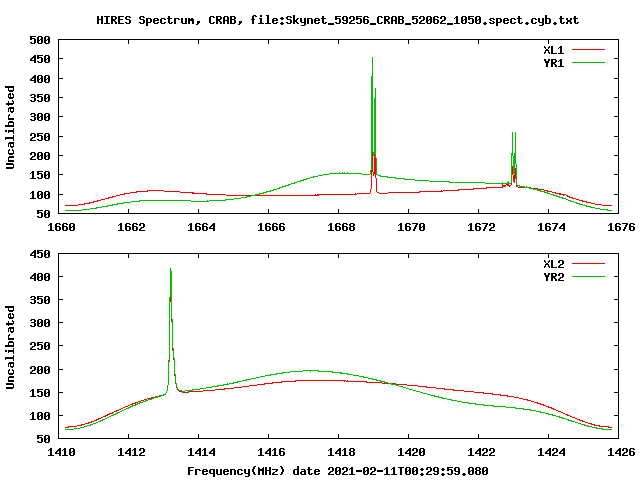Image resolution: width=640 pixels, height=480 pixels.
Task: Click the red XL2 legend line sample
Action: [588, 264]
